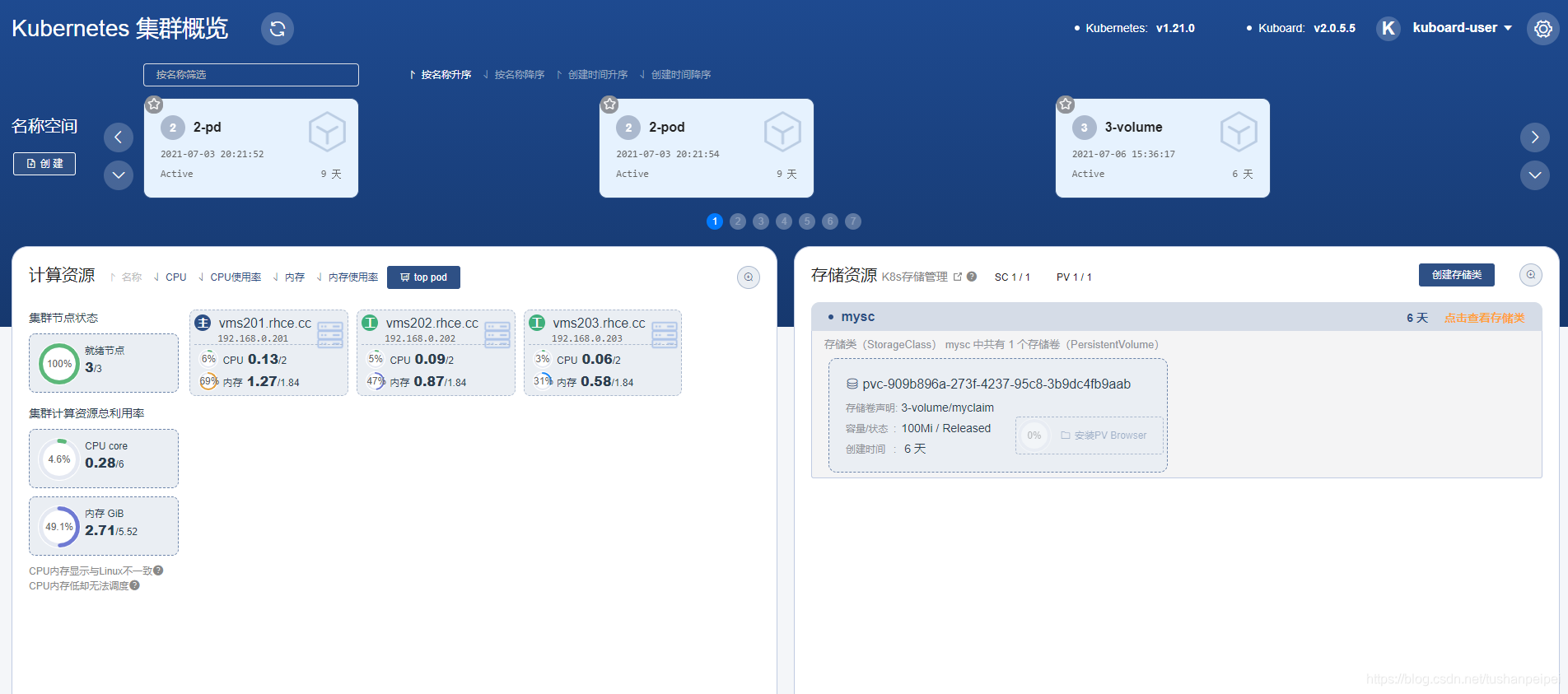
Task: Click the cube icon on 2-pod card
Action: [782, 132]
